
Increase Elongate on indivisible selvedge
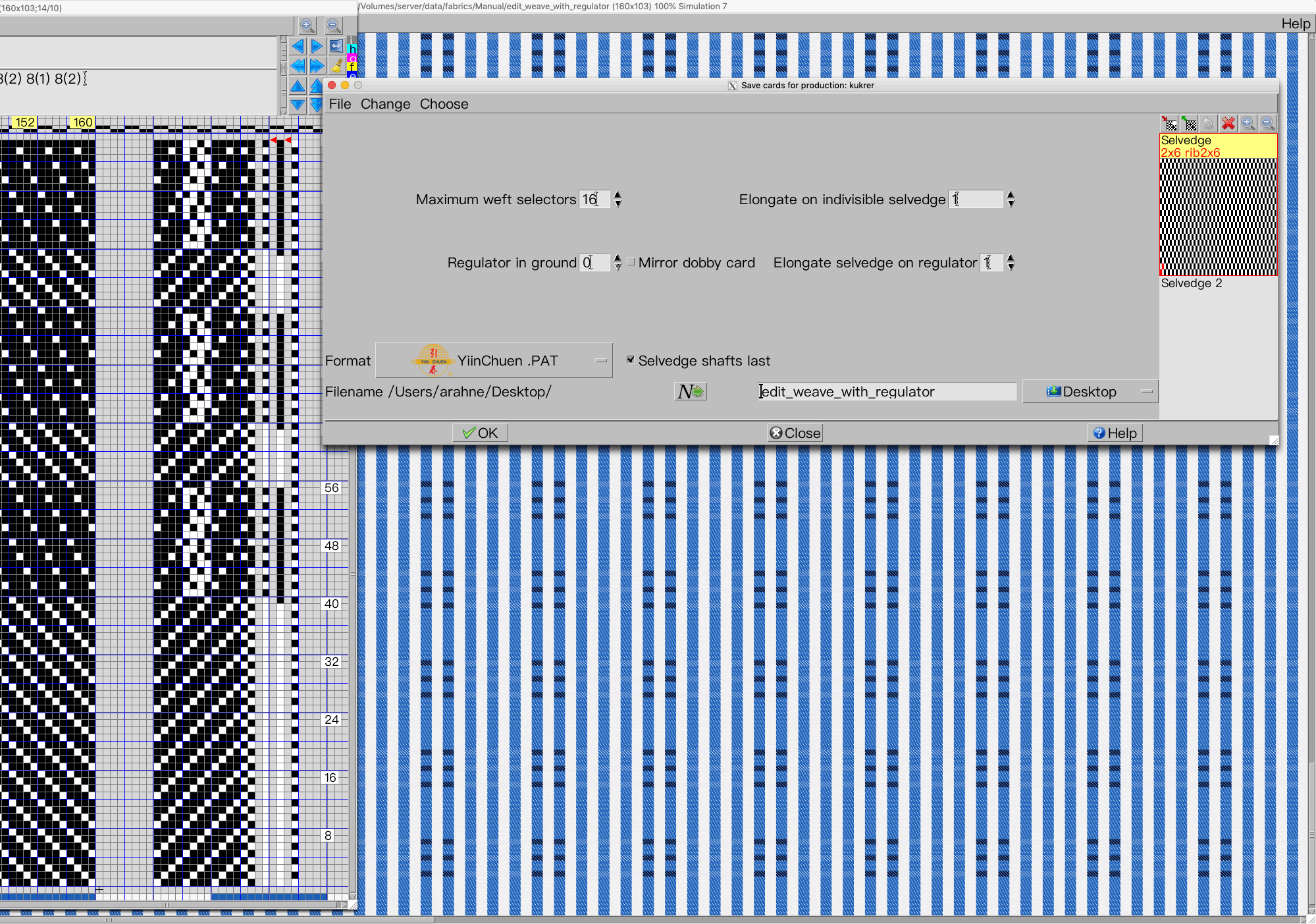(x=1011, y=194)
